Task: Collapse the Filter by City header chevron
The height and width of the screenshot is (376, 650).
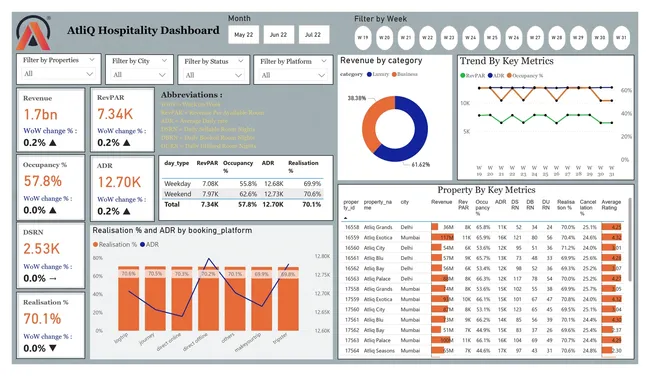Action: [164, 61]
